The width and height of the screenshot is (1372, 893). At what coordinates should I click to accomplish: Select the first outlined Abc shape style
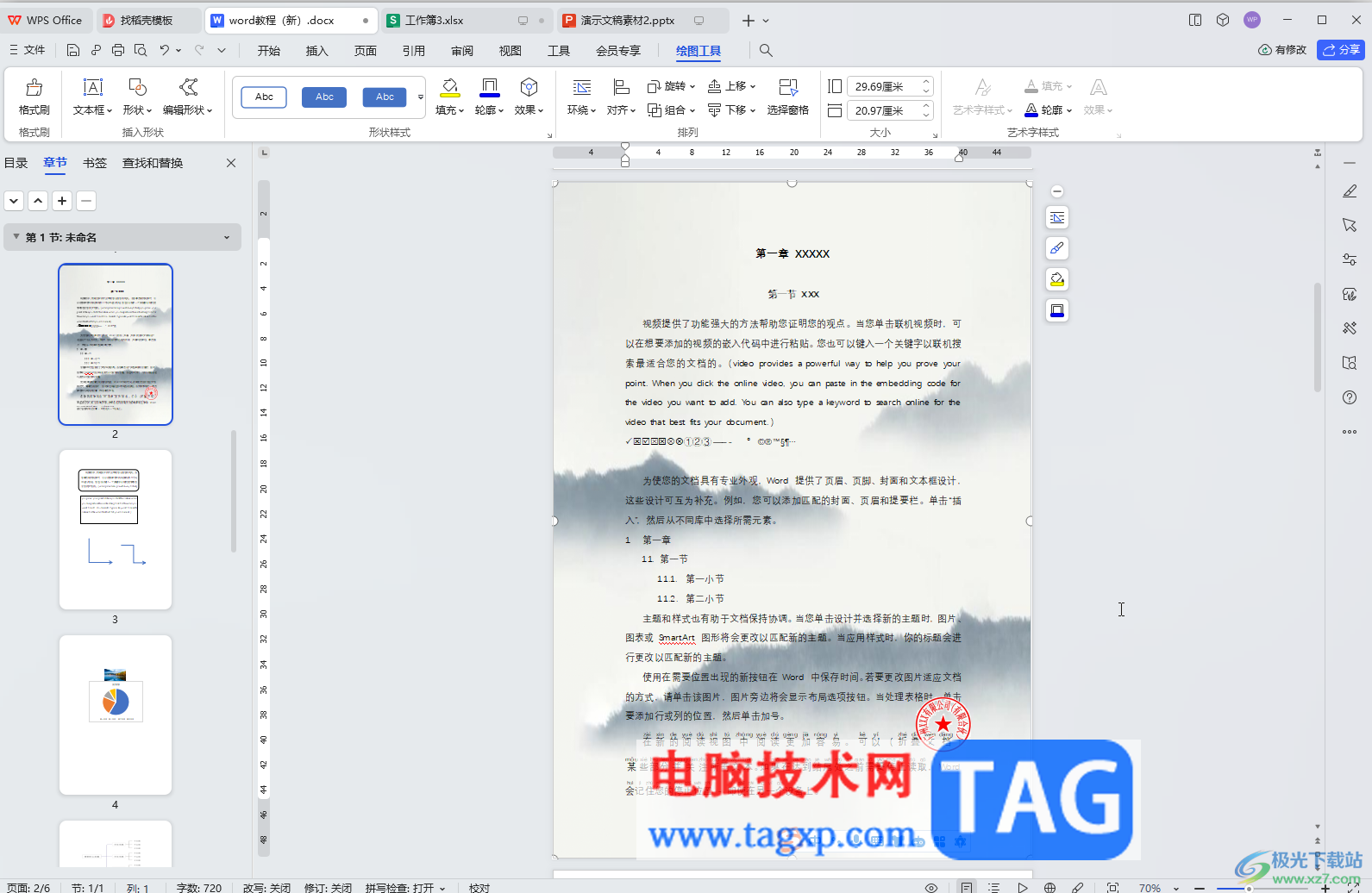pyautogui.click(x=264, y=97)
